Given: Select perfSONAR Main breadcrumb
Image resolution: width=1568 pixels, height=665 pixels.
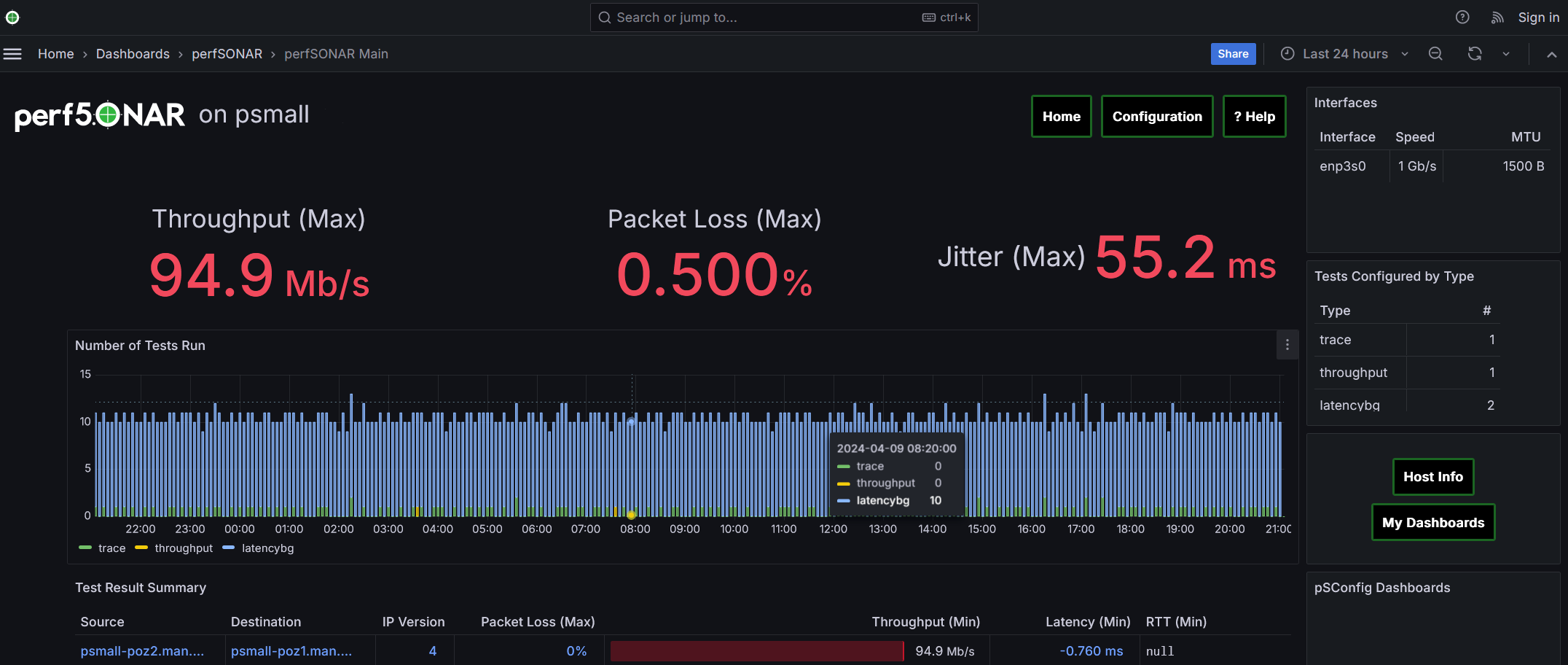Looking at the screenshot, I should pyautogui.click(x=336, y=54).
